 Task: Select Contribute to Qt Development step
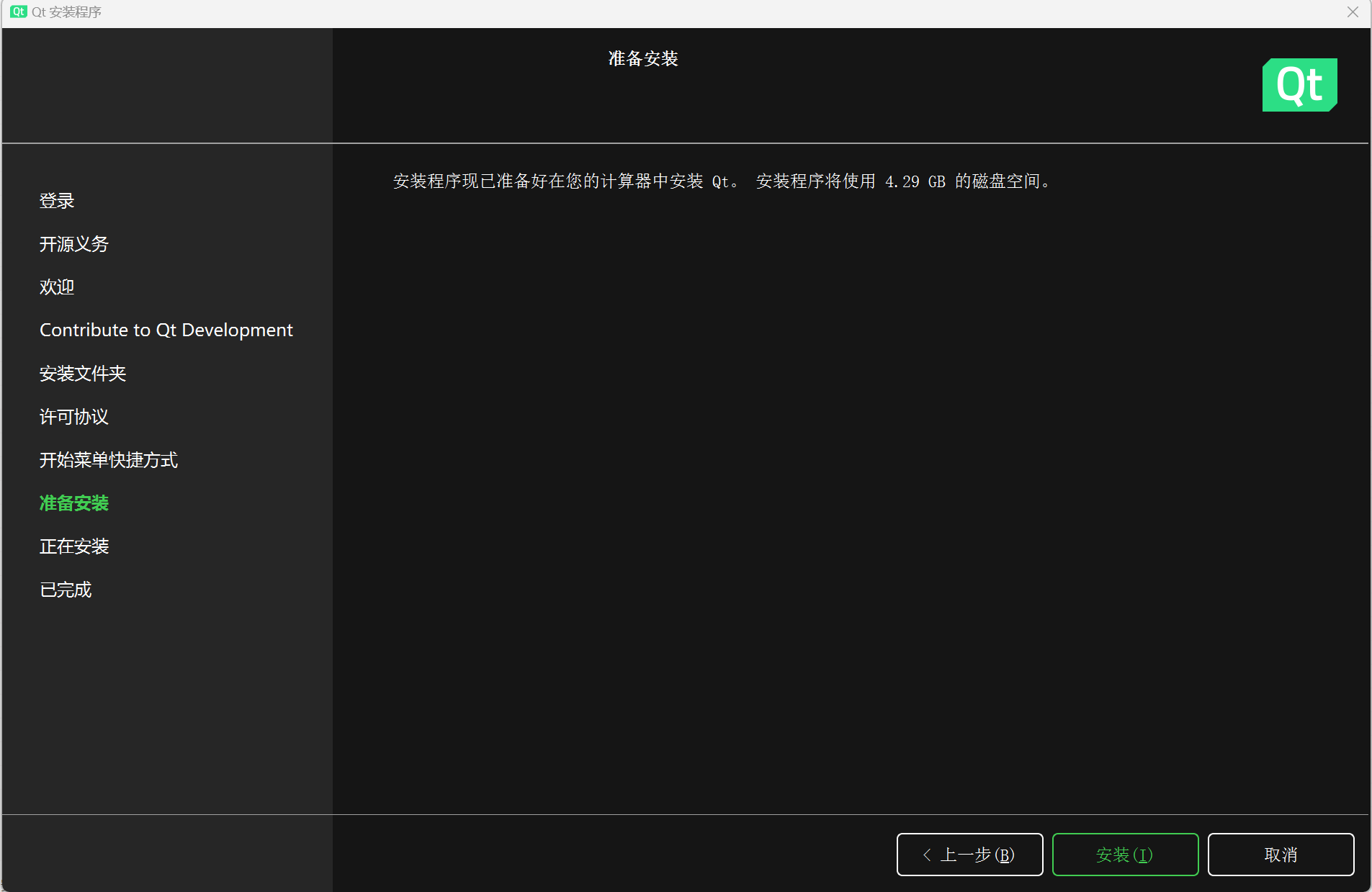click(x=166, y=330)
